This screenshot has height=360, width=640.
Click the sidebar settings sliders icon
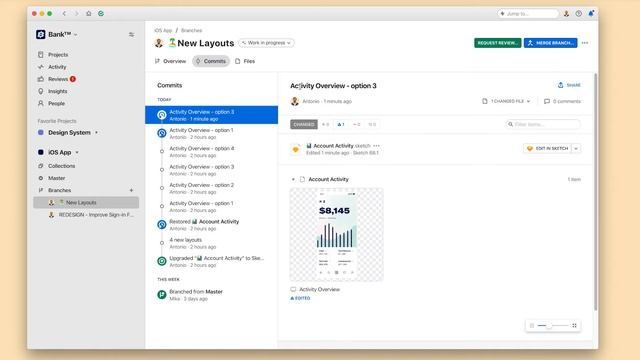click(131, 35)
